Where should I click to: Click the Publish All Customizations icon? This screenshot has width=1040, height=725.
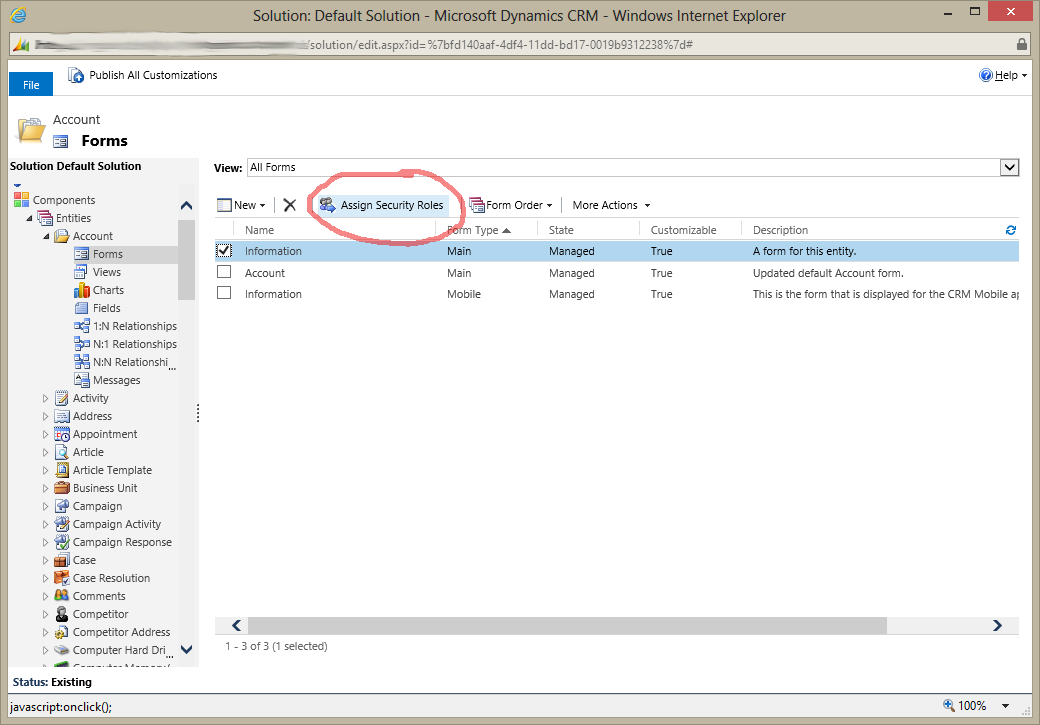(x=76, y=75)
